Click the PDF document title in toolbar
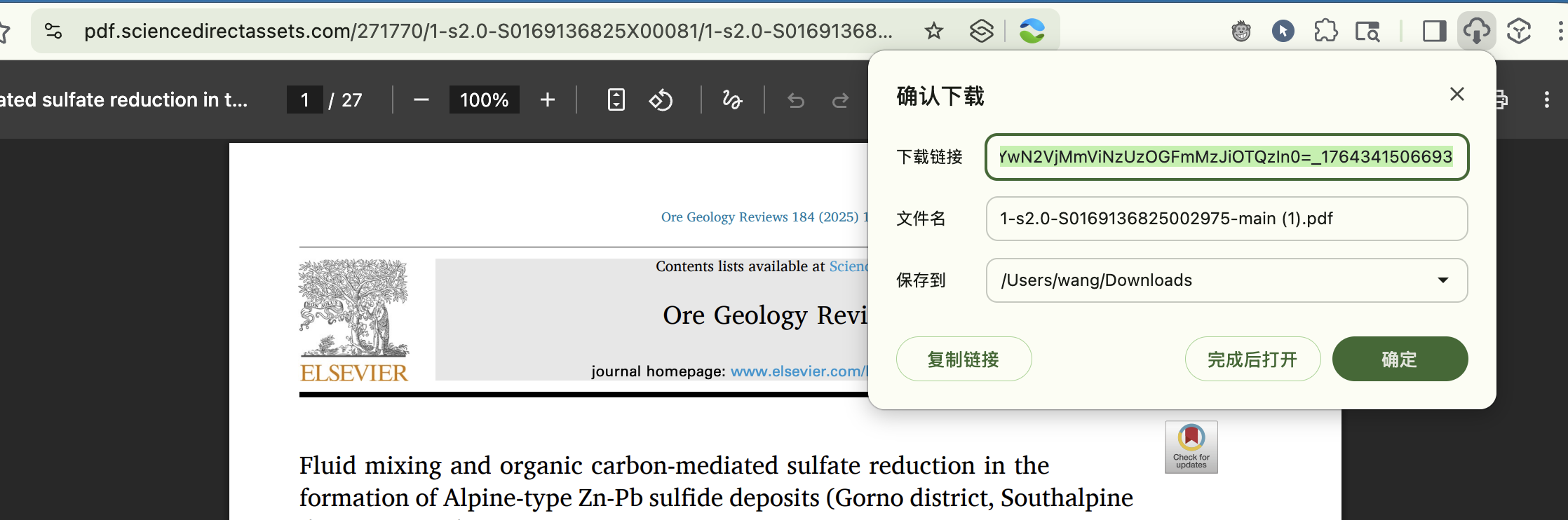This screenshot has height=520, width=1568. tap(124, 100)
